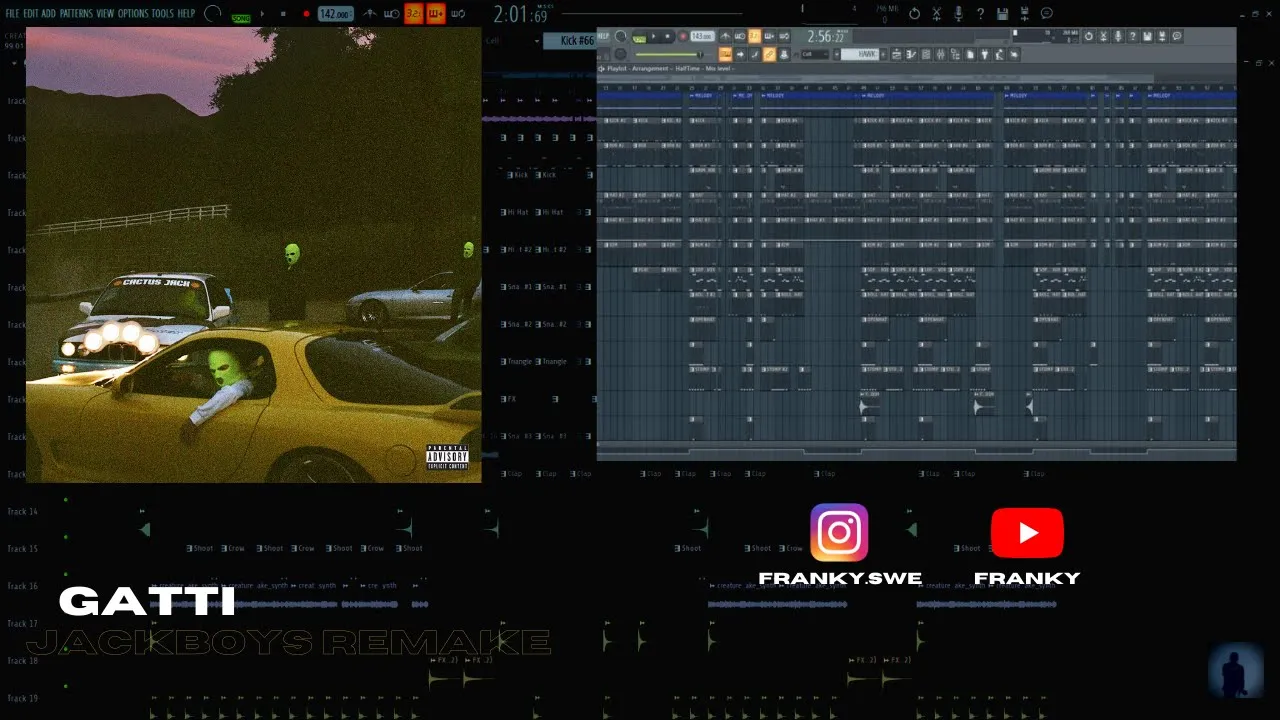
Task: Open the VIEW menu
Action: coord(105,13)
